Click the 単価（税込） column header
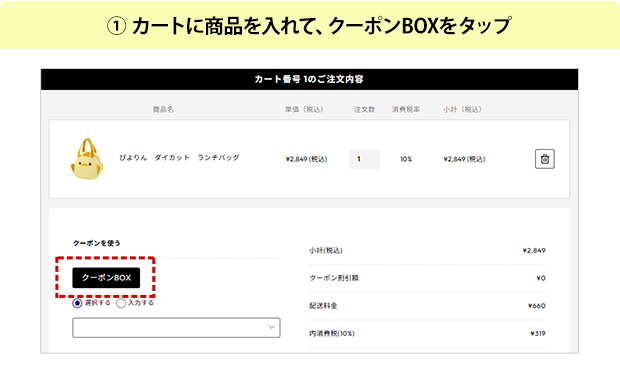This screenshot has height=374, width=620. pos(304,110)
